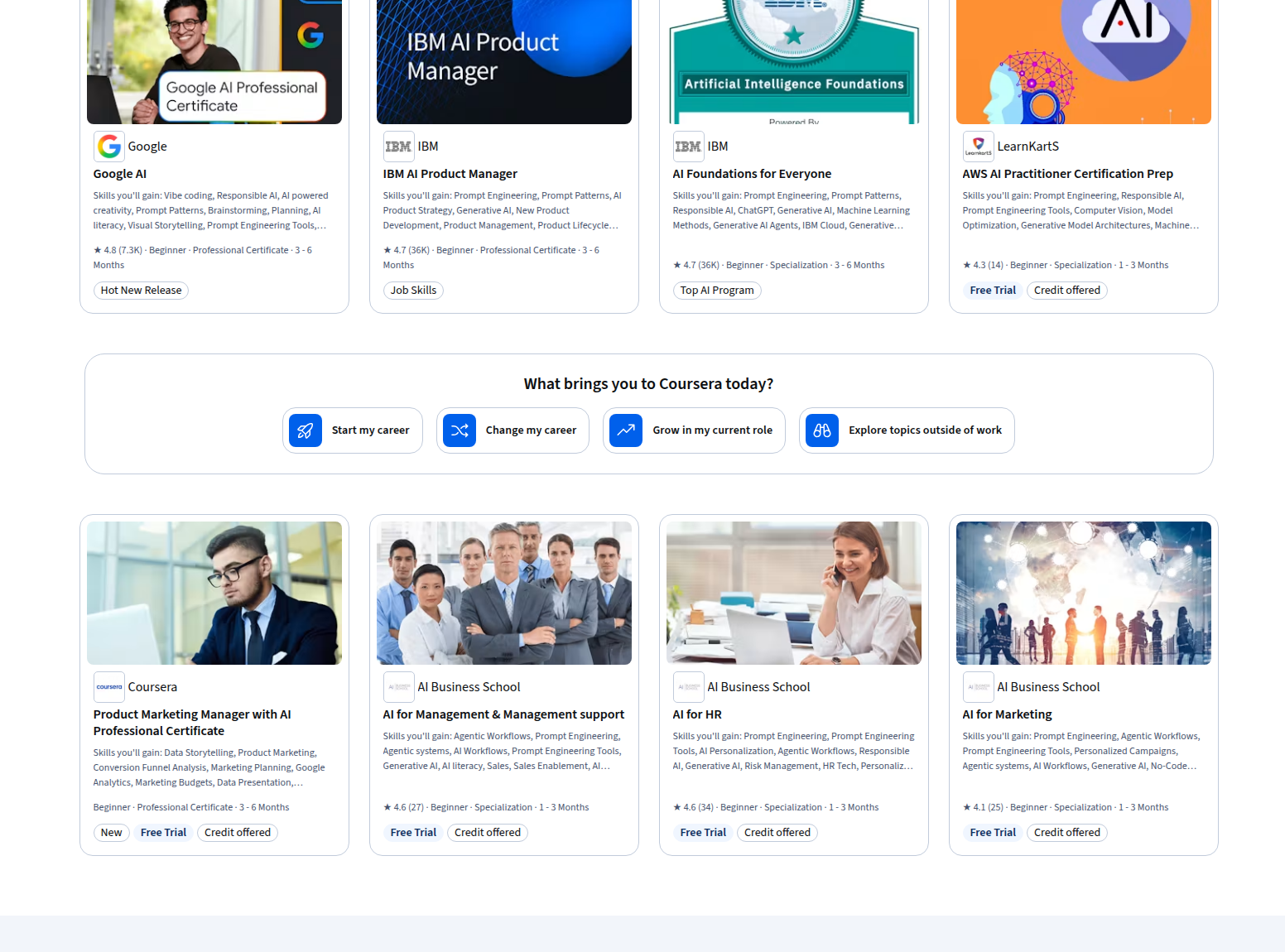Click the Top AI Program tag

click(x=717, y=291)
